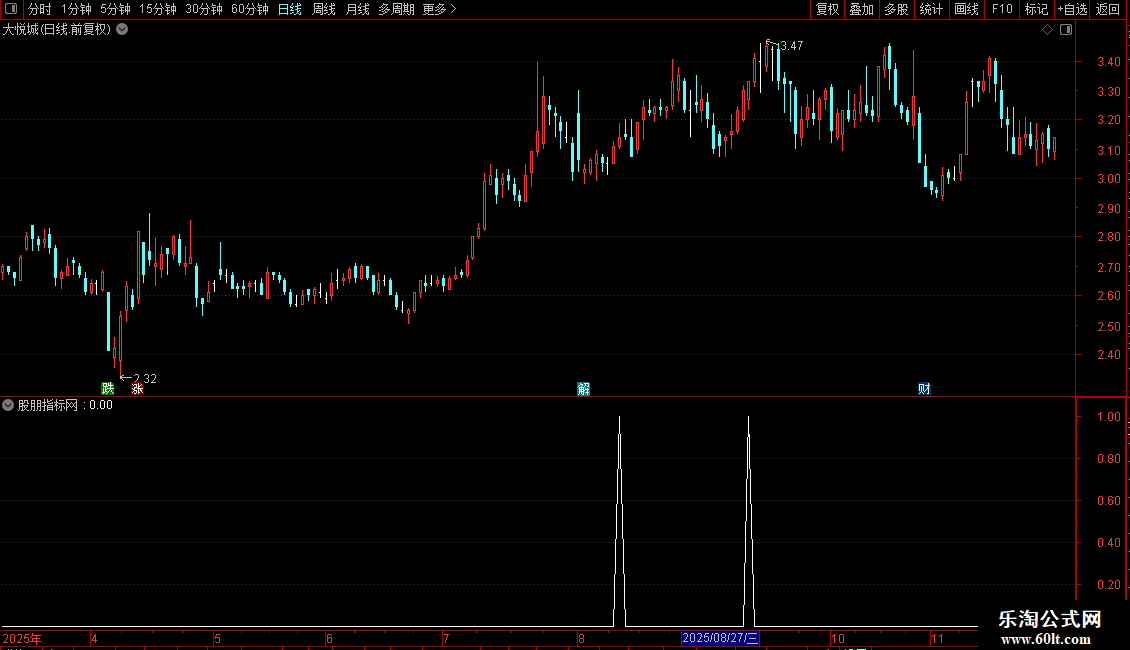Click the 3.47 high price label
The image size is (1130, 650).
coord(791,46)
